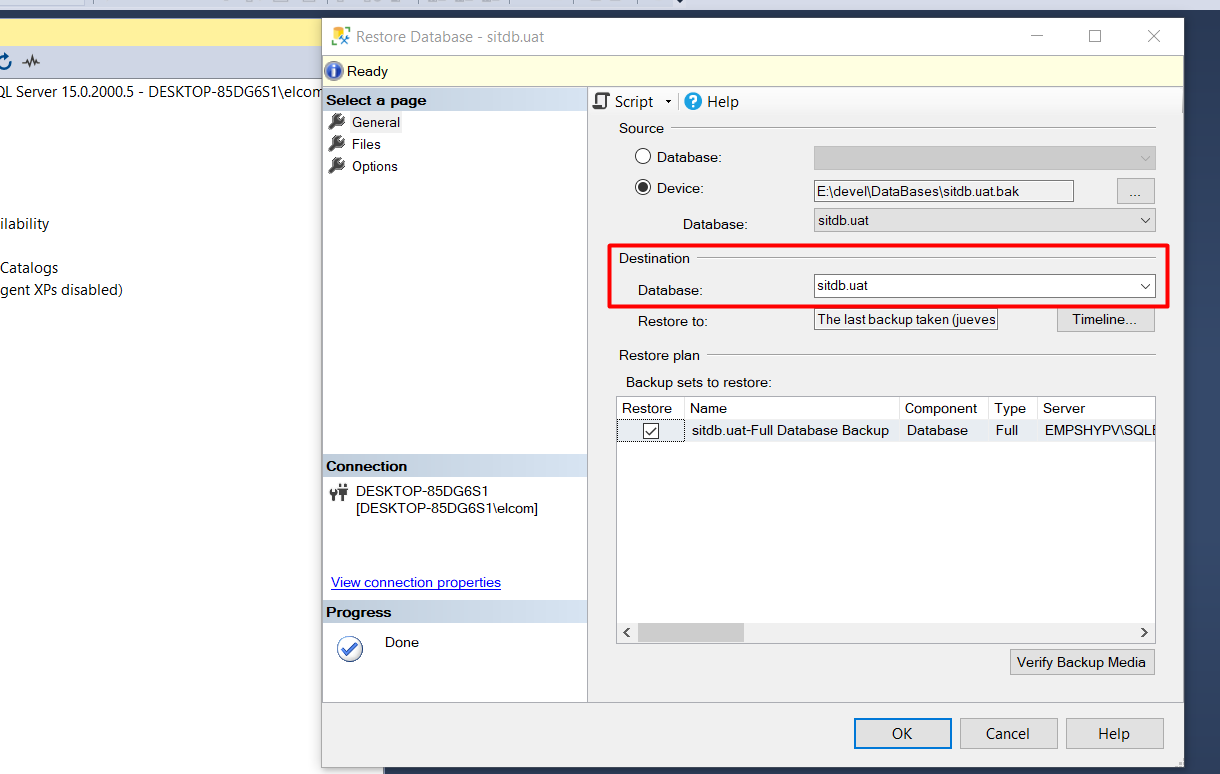Click the backup sets horizontal scrollbar
This screenshot has height=774, width=1220.
pyautogui.click(x=690, y=633)
